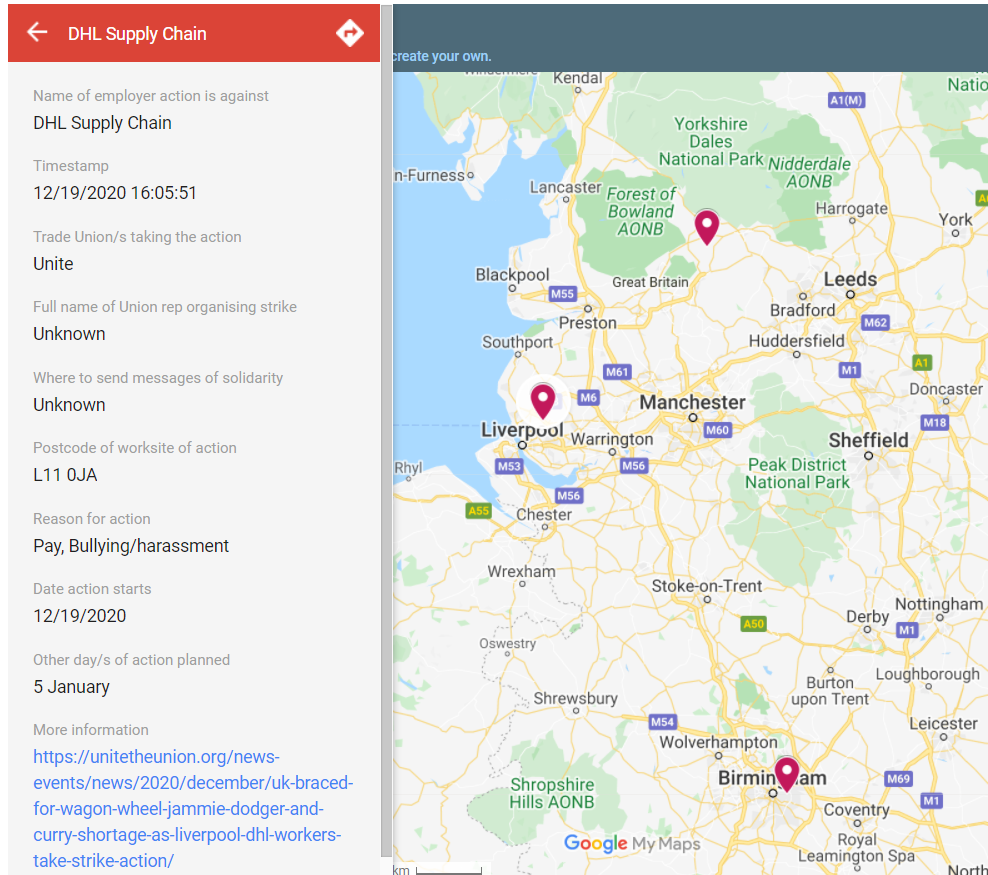Click the Manchester label on the map
The image size is (988, 875).
pyautogui.click(x=692, y=402)
